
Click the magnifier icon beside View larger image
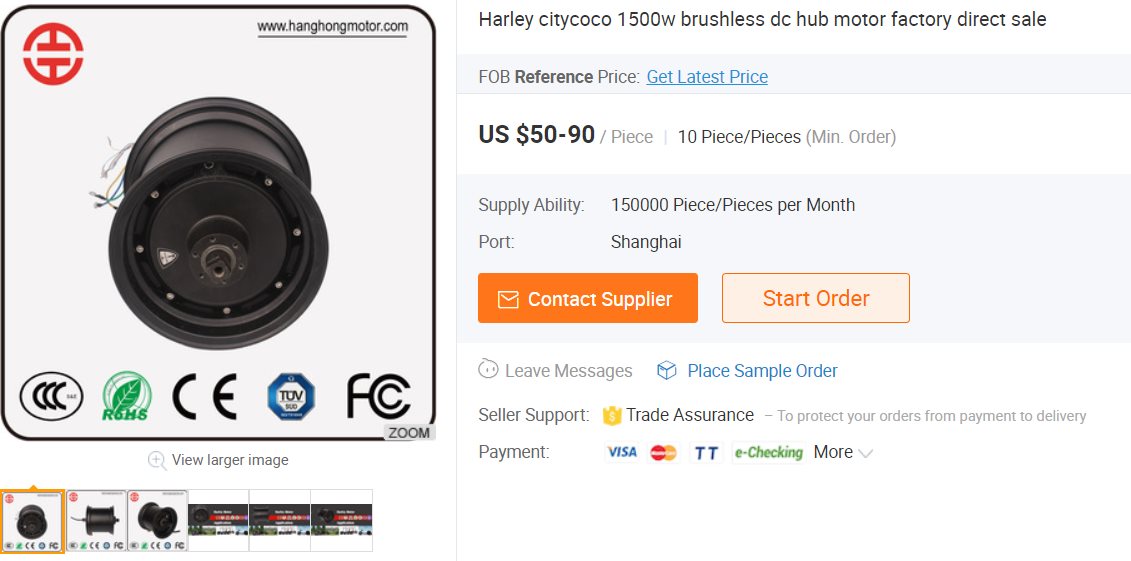point(157,460)
